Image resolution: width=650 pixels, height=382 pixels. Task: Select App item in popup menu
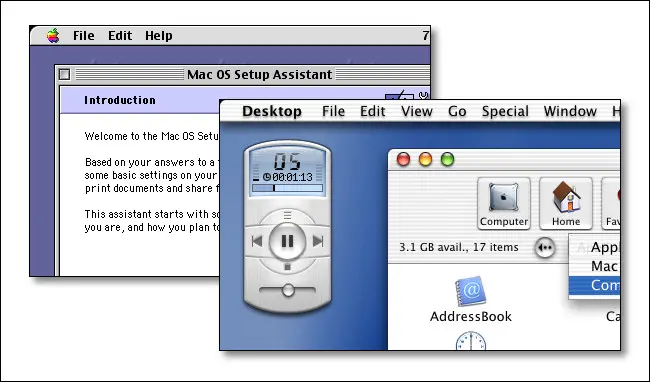(594, 247)
